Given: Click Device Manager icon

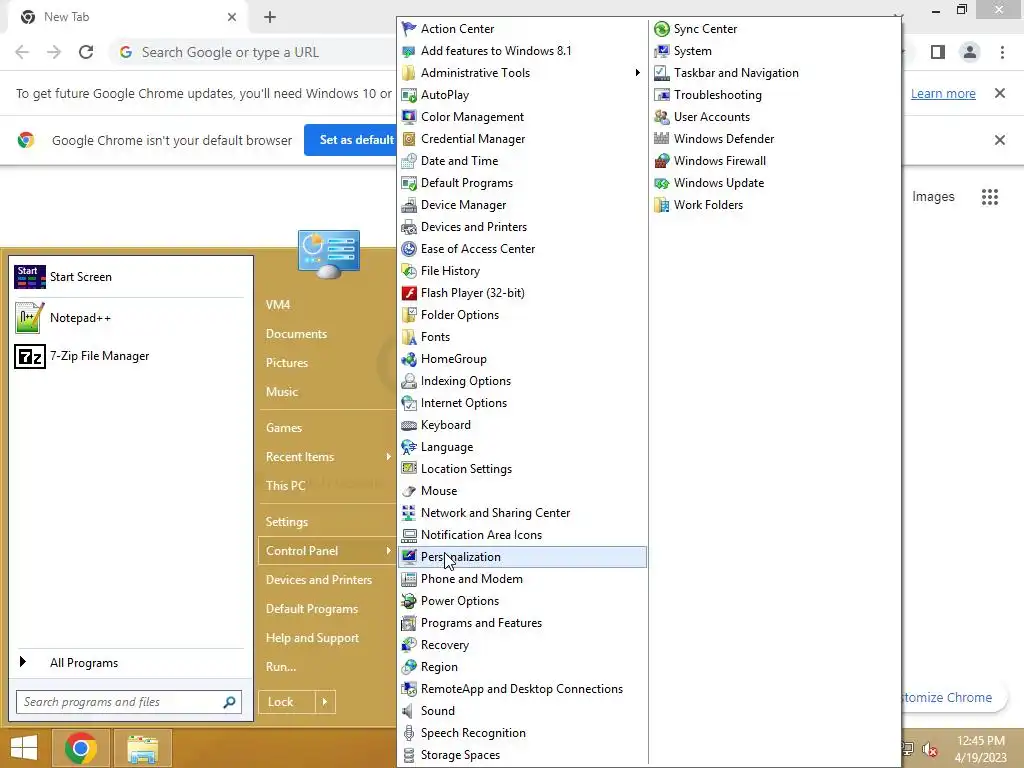Looking at the screenshot, I should pos(409,205).
